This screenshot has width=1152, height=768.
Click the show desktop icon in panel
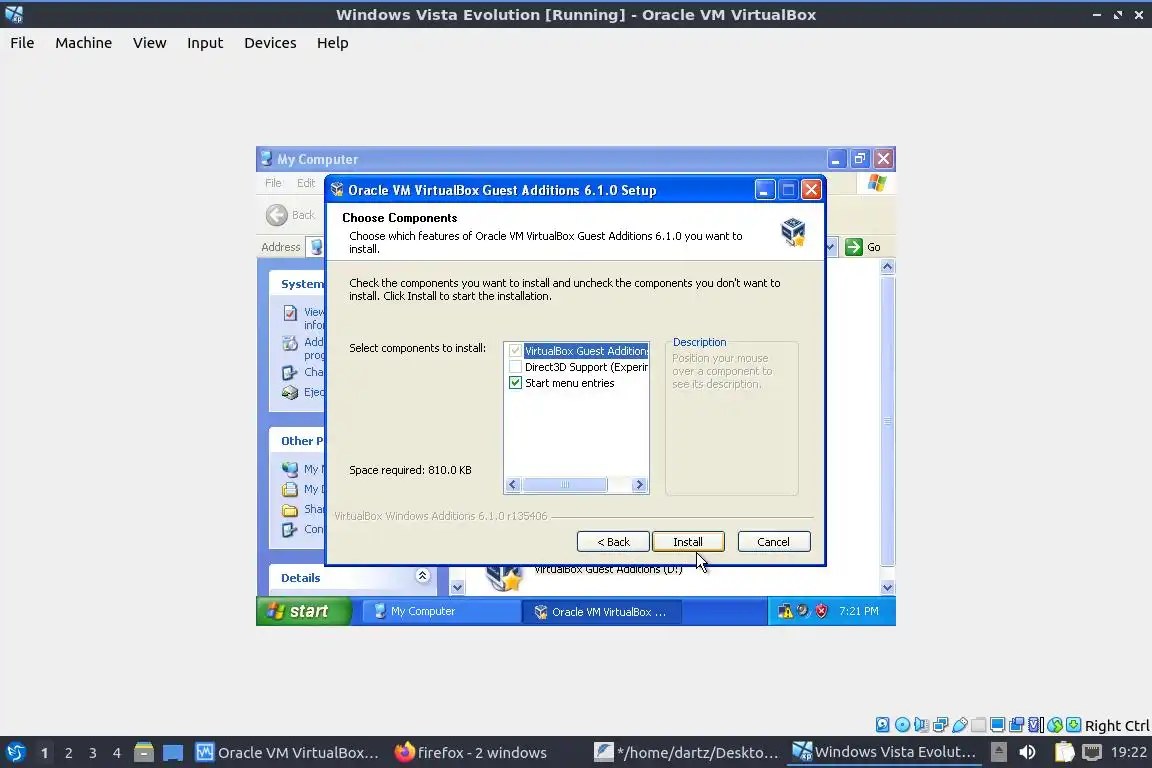coord(173,753)
